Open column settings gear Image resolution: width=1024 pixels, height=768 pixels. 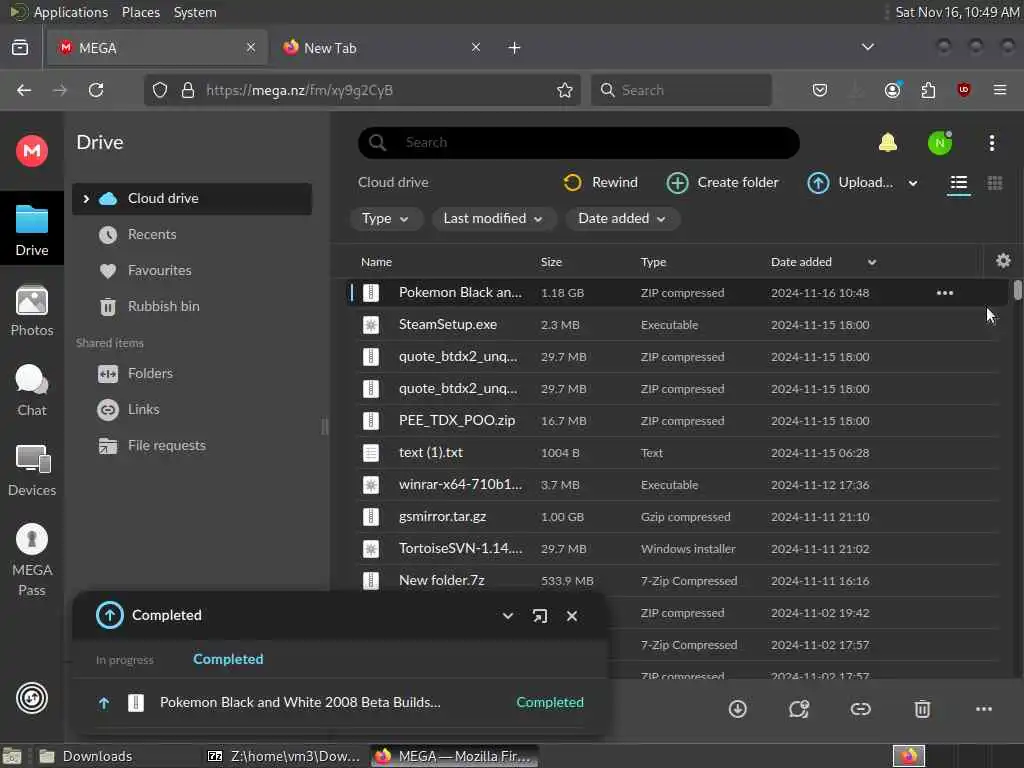[1003, 261]
